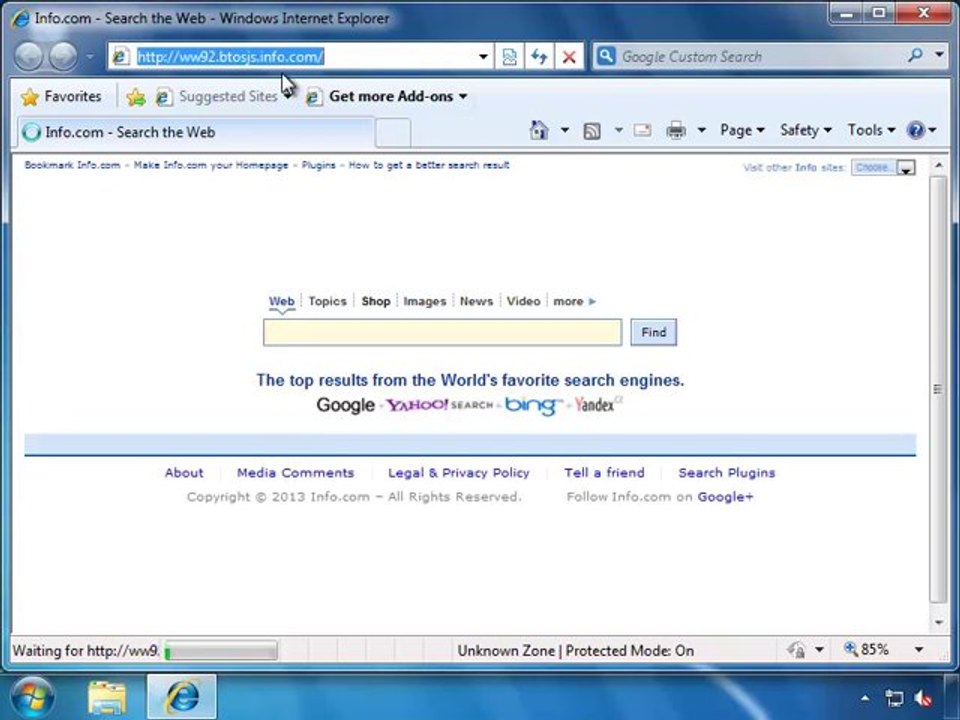
Task: Click the Home icon in command bar
Action: pos(539,130)
